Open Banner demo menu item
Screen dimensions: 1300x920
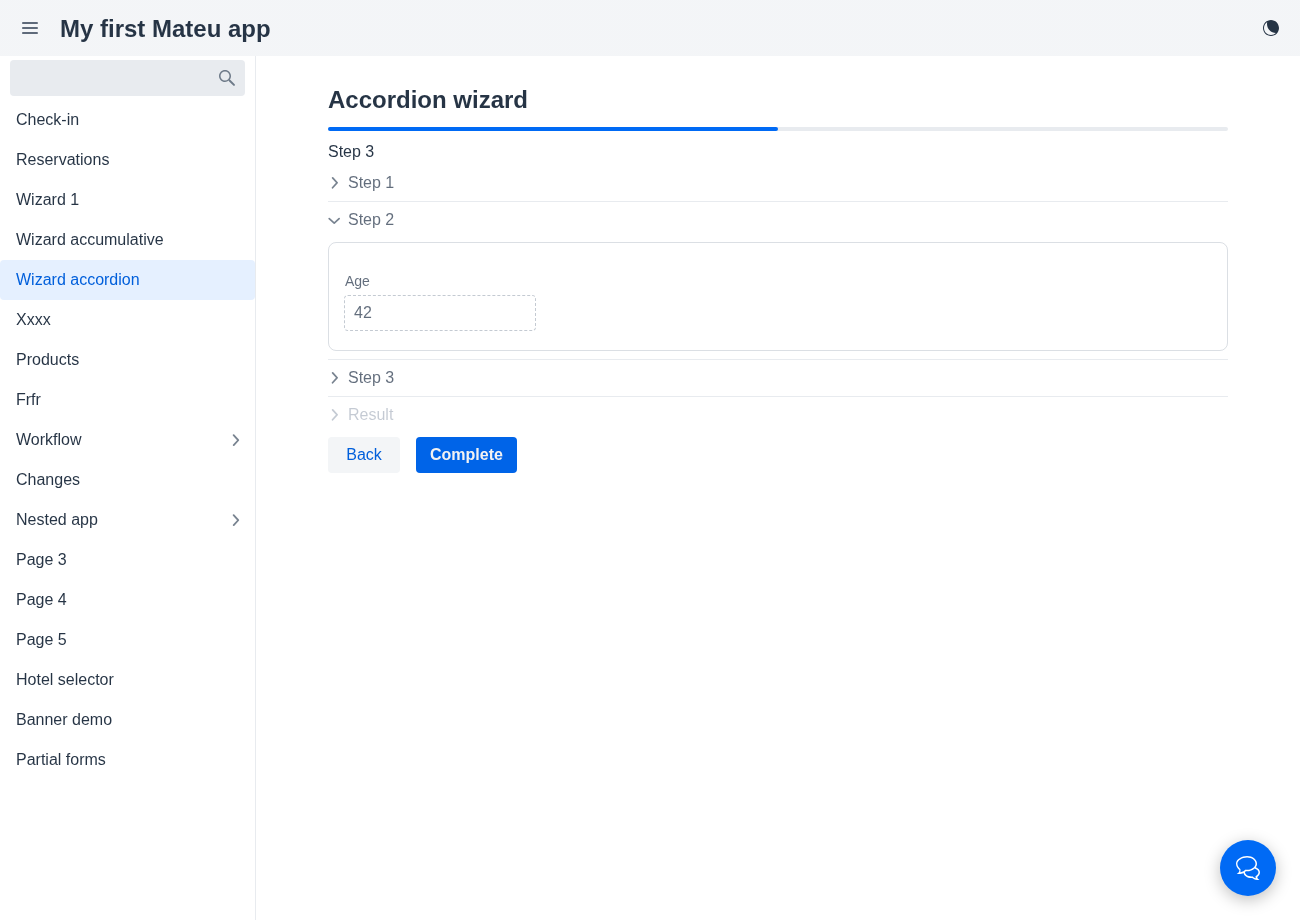click(127, 720)
